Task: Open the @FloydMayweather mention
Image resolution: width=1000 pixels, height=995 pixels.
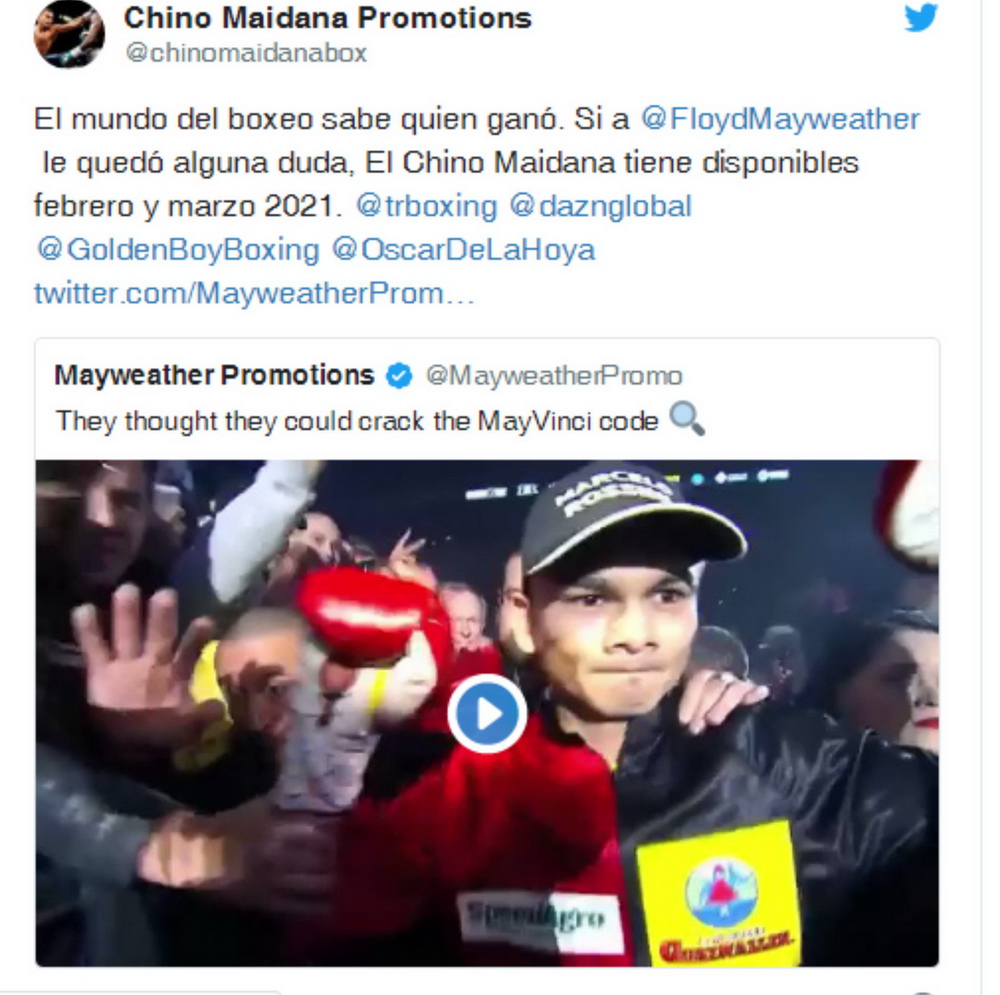Action: point(780,119)
